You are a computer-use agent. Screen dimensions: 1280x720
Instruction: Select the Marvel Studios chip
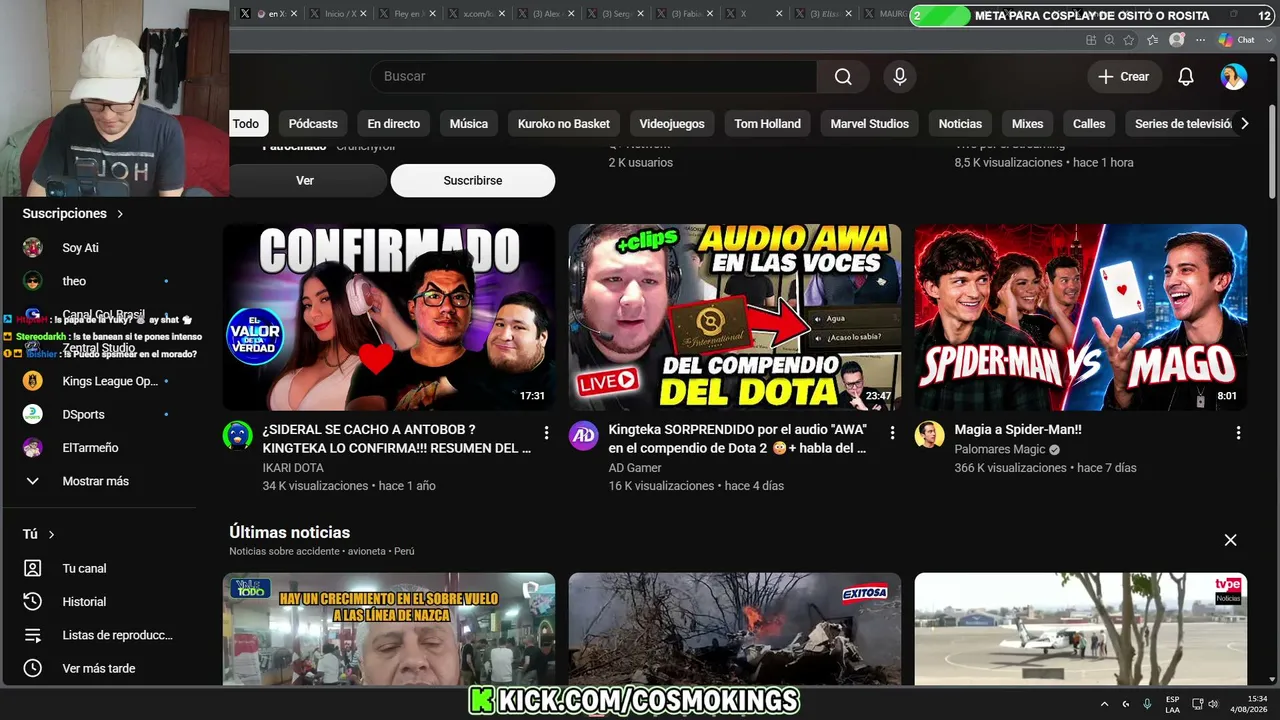[x=870, y=124]
